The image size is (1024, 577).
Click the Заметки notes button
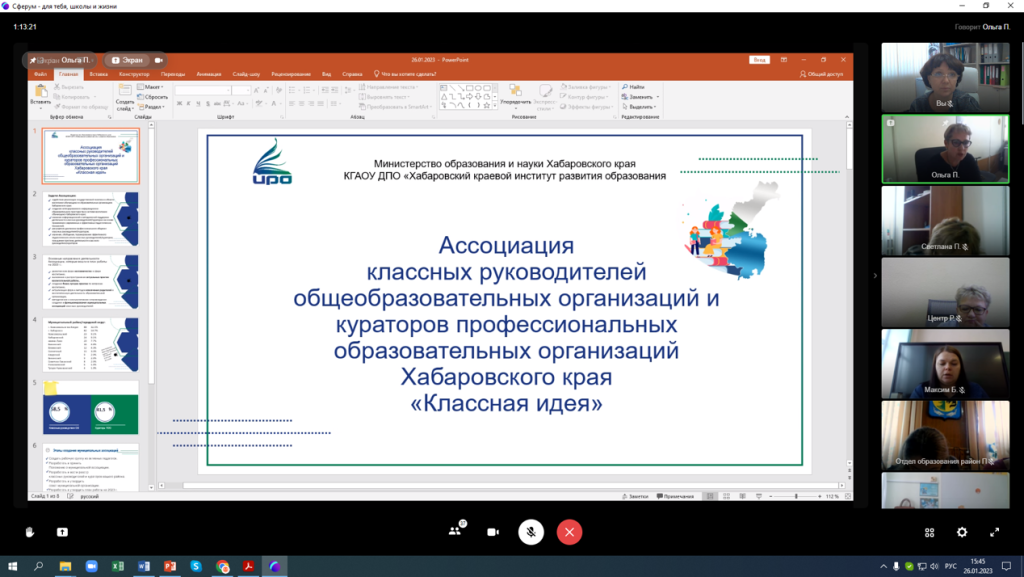[635, 496]
